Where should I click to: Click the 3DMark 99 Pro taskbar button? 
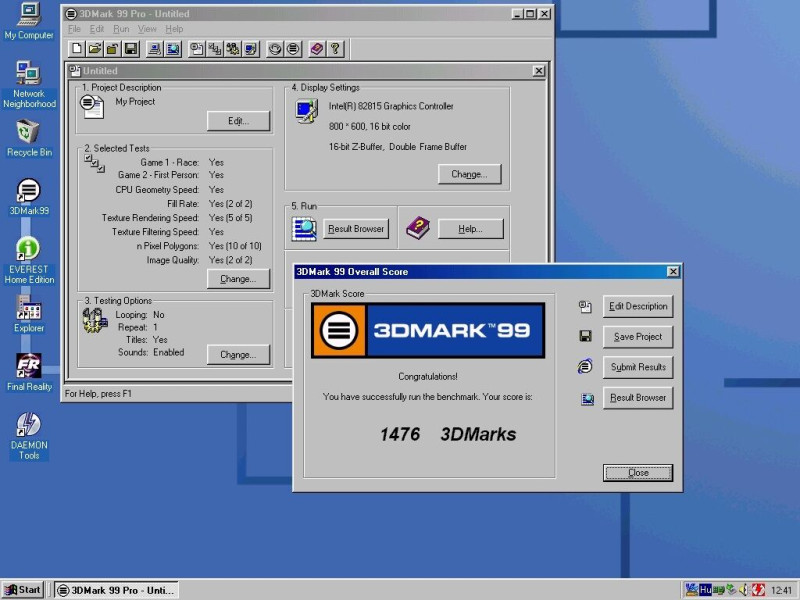(116, 590)
